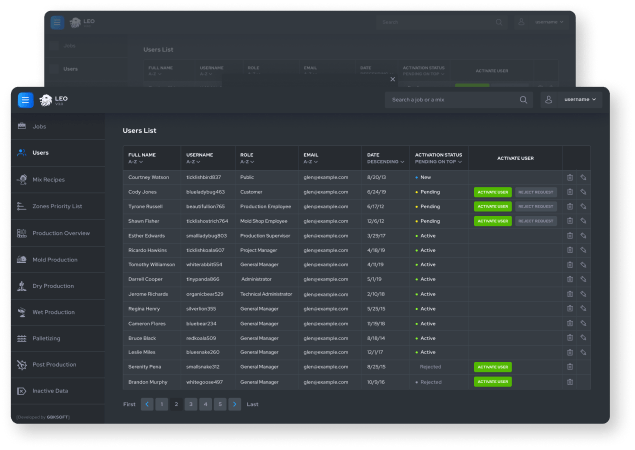
Task: Edit Jerome Richards with pencil icon
Action: pos(583,294)
